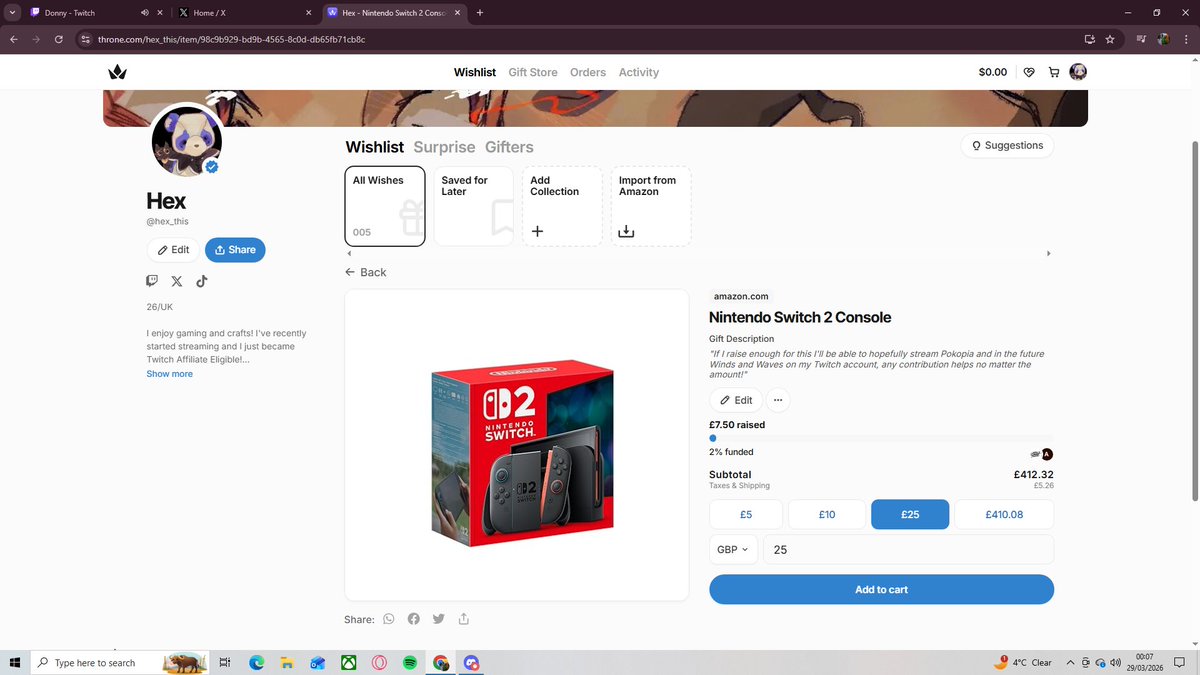Image resolution: width=1200 pixels, height=675 pixels.
Task: Select the £5 contribution amount
Action: coord(746,514)
